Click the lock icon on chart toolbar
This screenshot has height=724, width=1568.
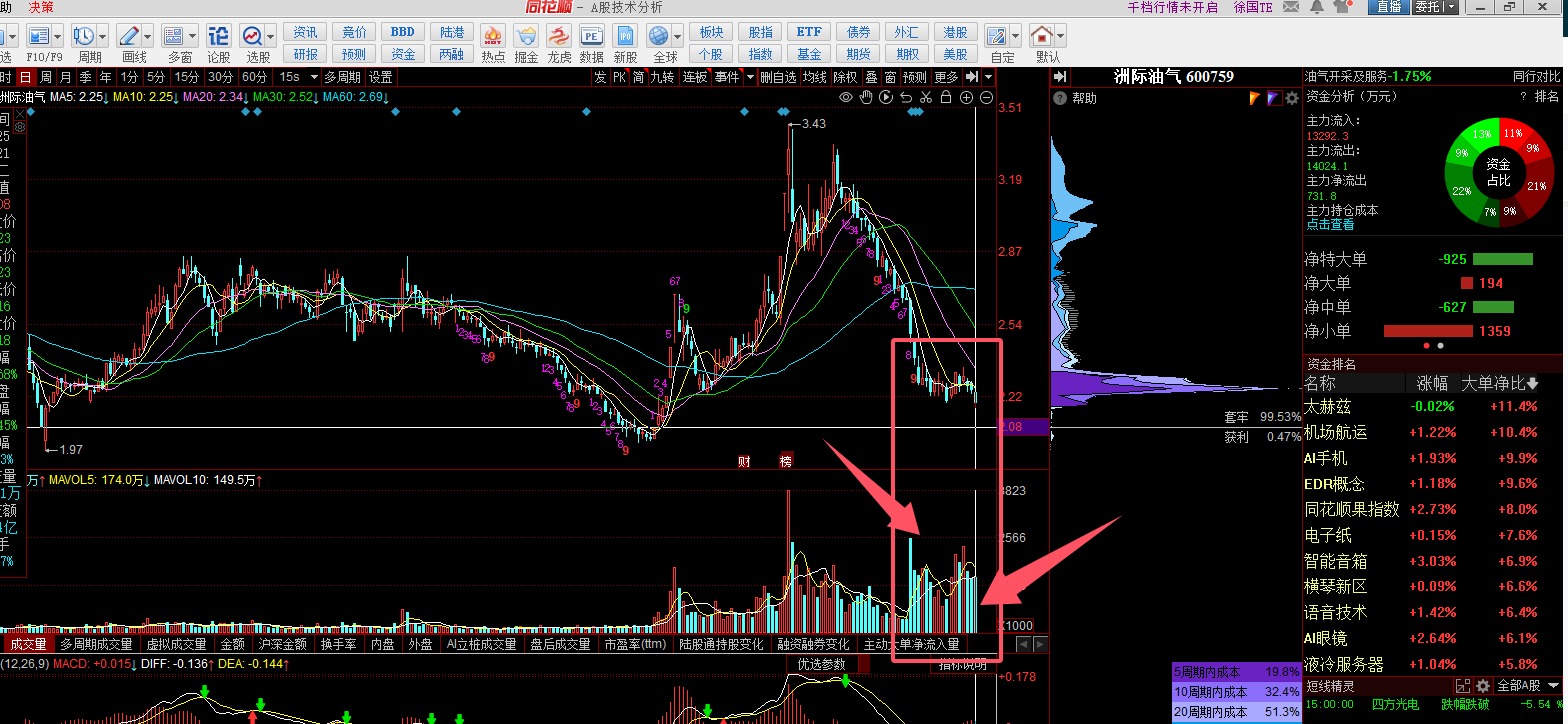click(946, 97)
